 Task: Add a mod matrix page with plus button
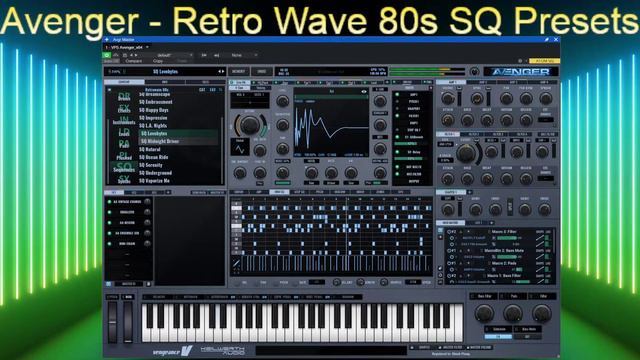point(491,223)
